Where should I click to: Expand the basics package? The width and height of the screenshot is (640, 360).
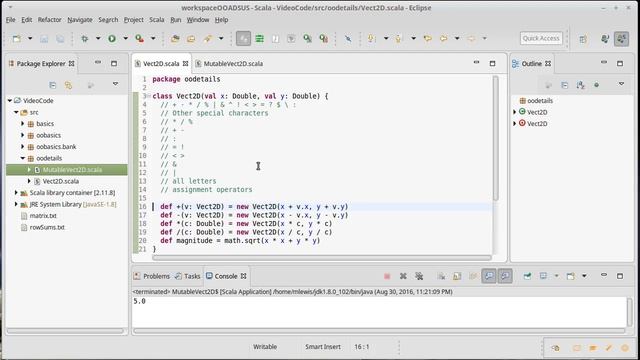(x=23, y=123)
